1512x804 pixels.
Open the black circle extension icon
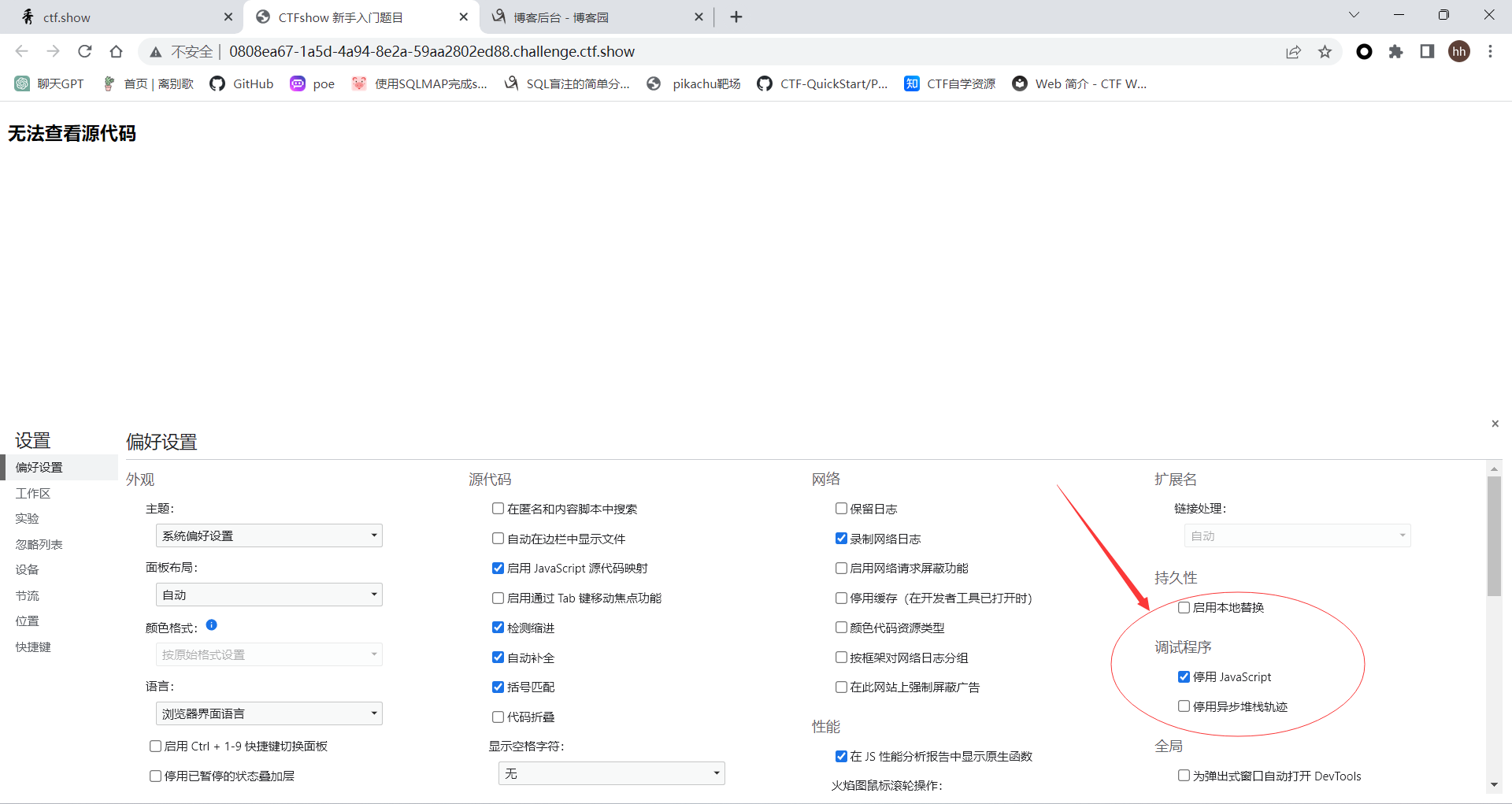click(x=1365, y=51)
